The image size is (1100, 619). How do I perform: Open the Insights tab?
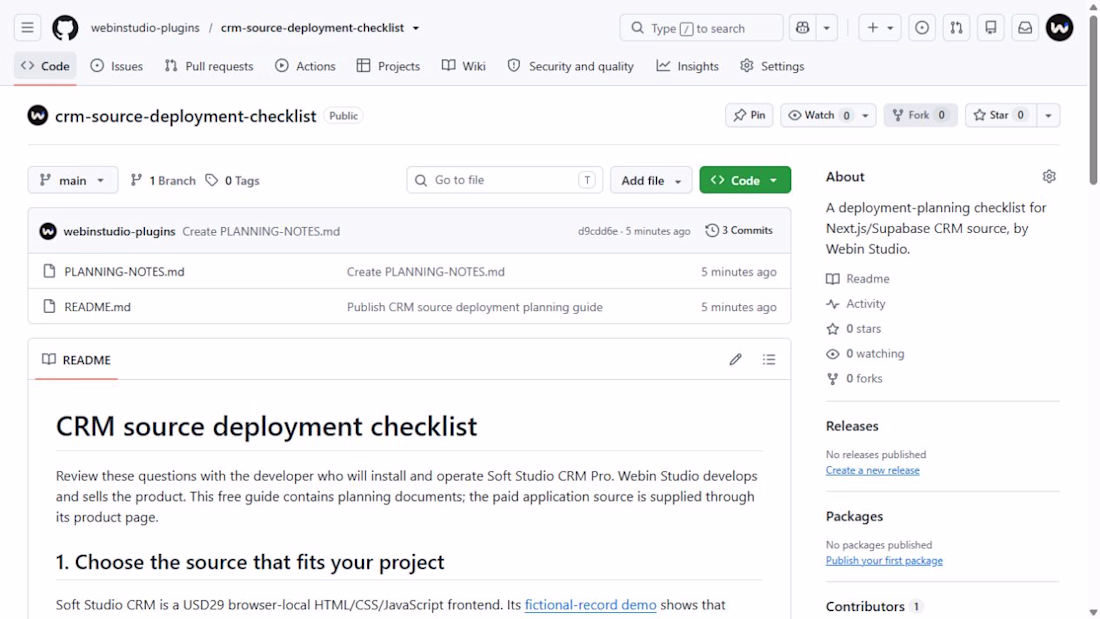tap(688, 66)
